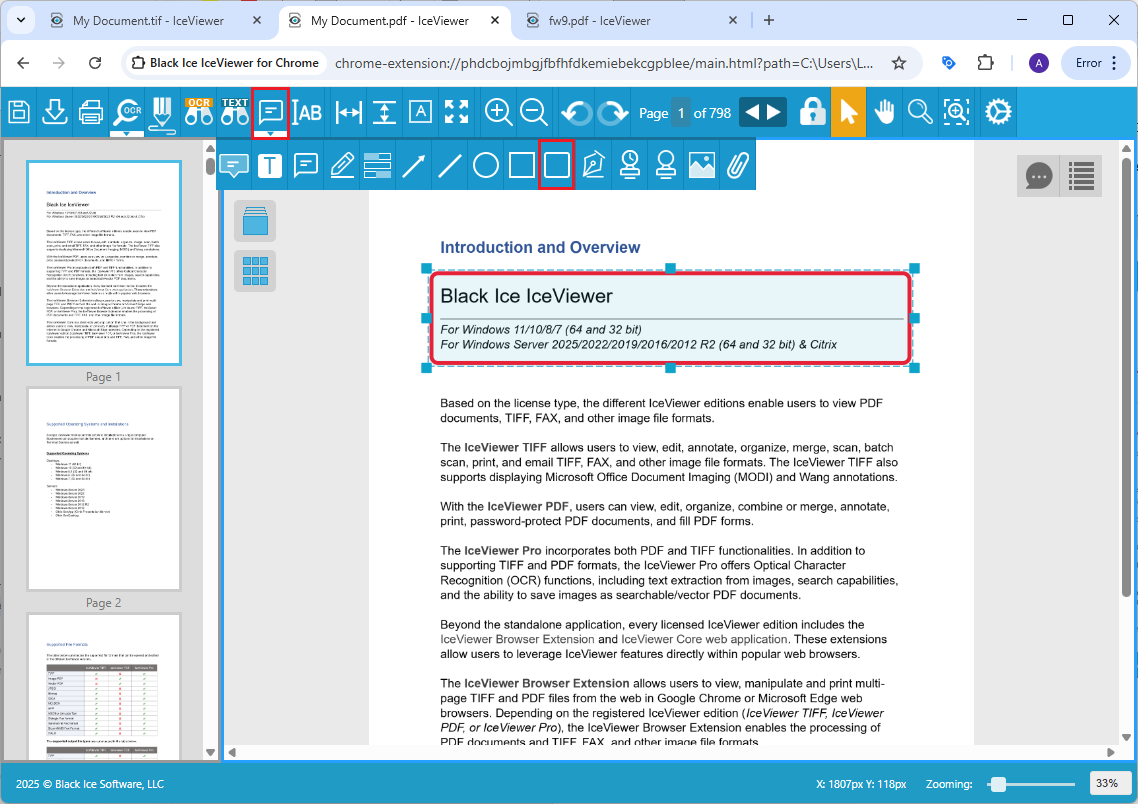1138x804 pixels.
Task: Select the straight line annotation tool
Action: (449, 165)
